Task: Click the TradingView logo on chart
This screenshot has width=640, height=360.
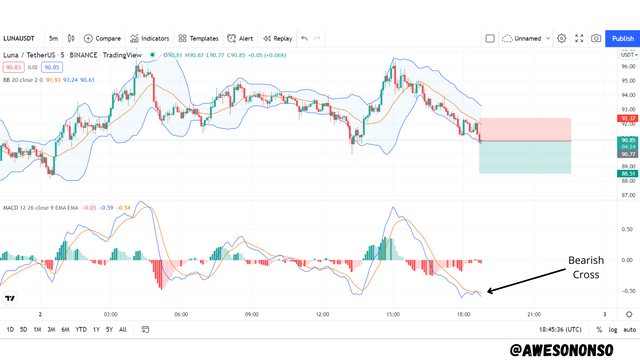Action: tap(10, 298)
